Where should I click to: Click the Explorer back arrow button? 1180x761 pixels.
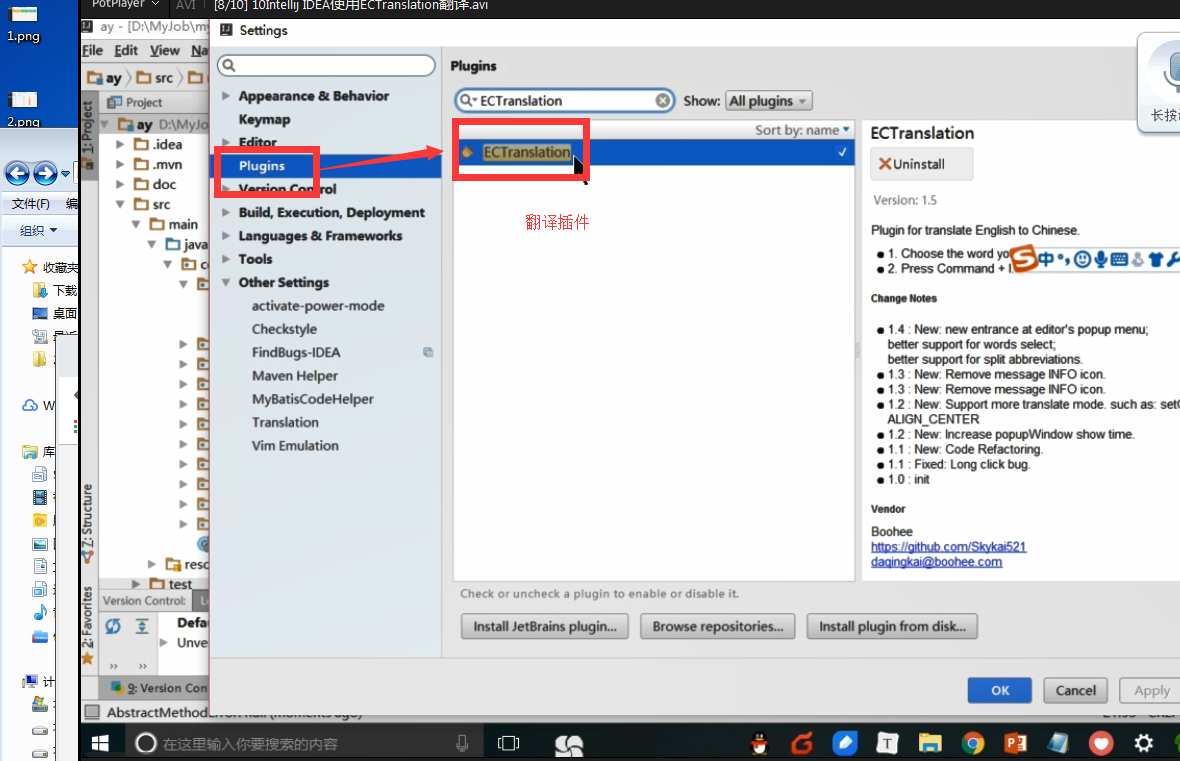click(17, 174)
